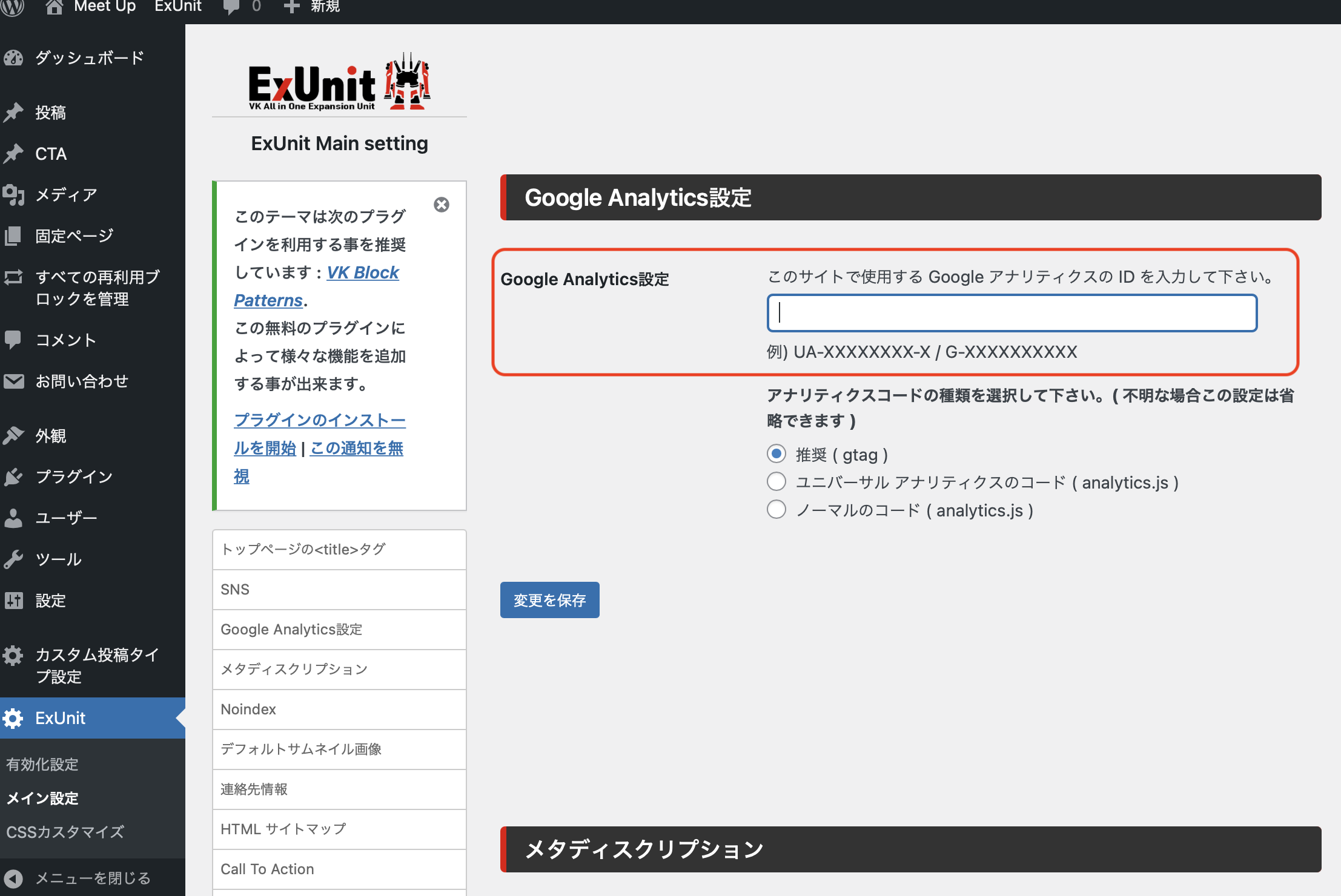Jump to Google Analytics設定 in section list
The width and height of the screenshot is (1341, 896).
pos(339,630)
